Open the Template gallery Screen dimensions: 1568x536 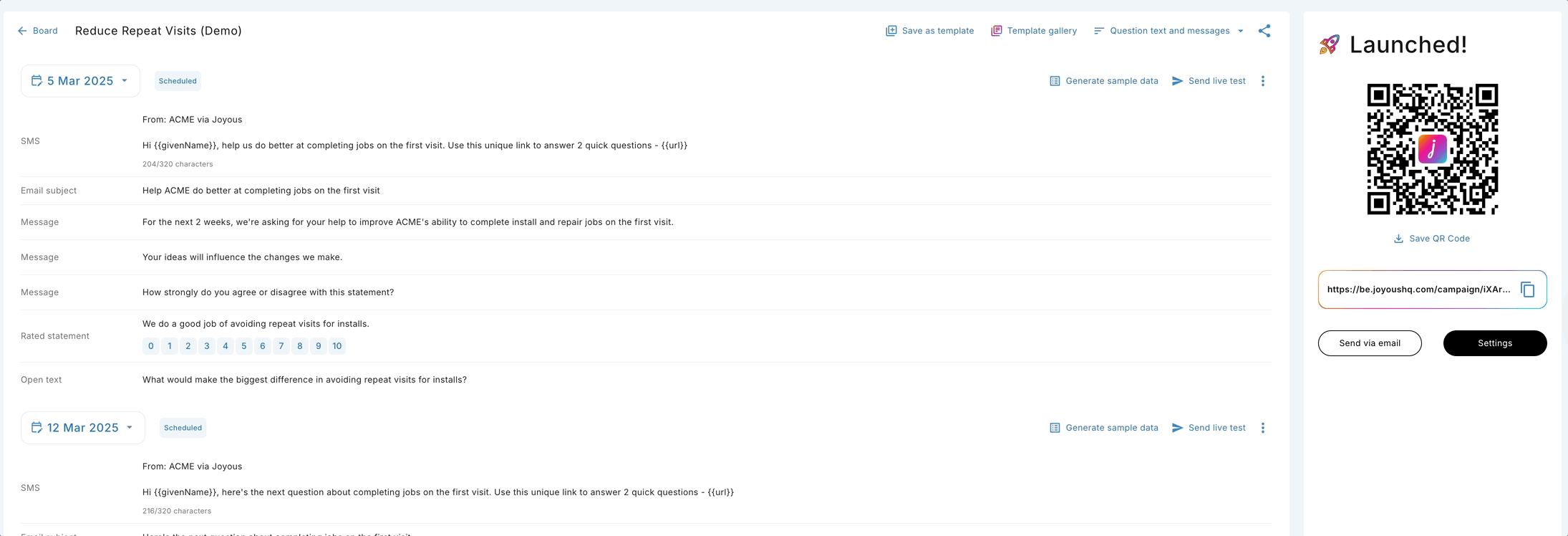coord(1034,31)
